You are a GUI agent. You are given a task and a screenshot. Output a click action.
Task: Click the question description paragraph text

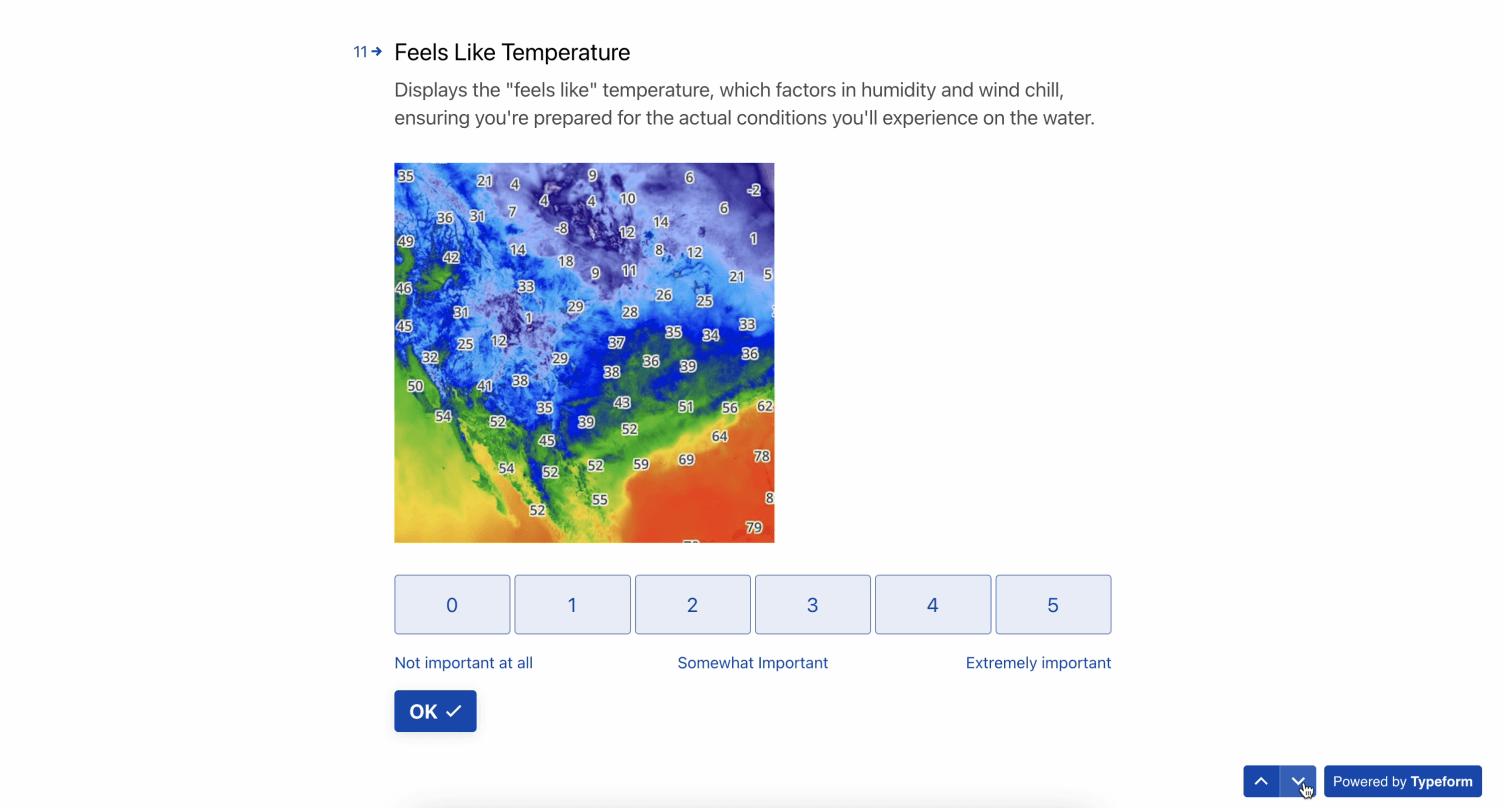tap(744, 104)
